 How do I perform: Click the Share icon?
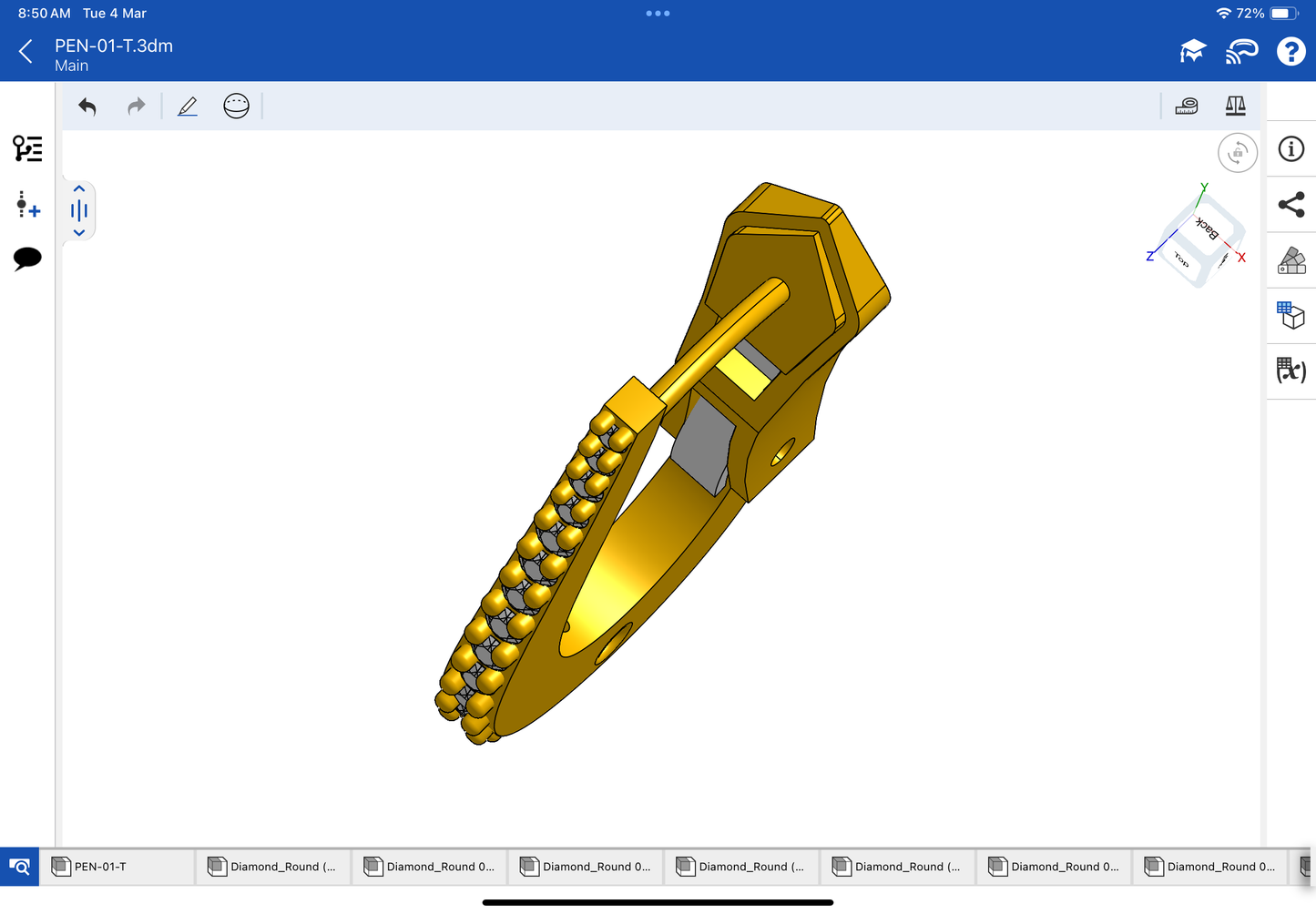(1290, 205)
